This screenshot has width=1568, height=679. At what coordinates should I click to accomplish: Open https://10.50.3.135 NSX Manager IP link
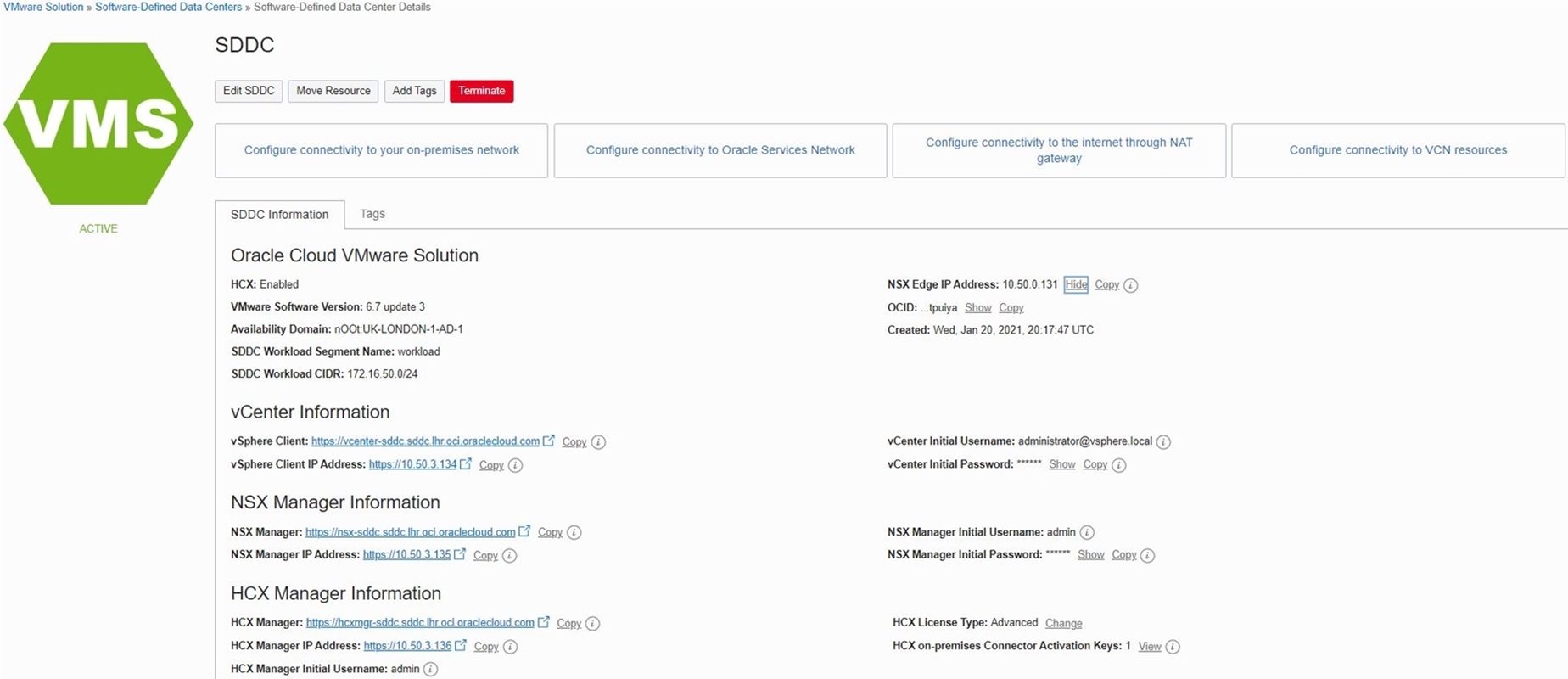(x=406, y=555)
